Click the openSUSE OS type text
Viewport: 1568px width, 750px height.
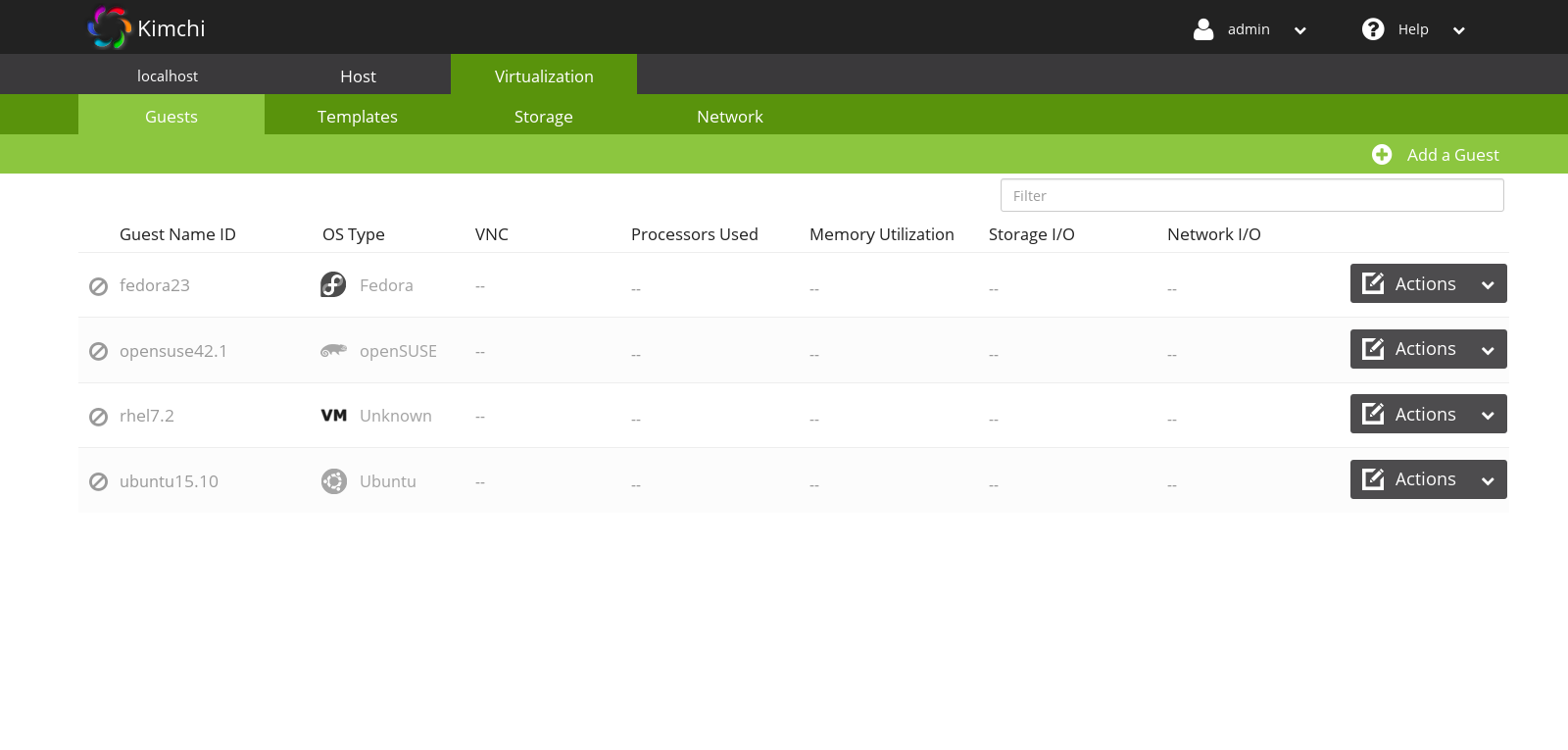(x=398, y=351)
